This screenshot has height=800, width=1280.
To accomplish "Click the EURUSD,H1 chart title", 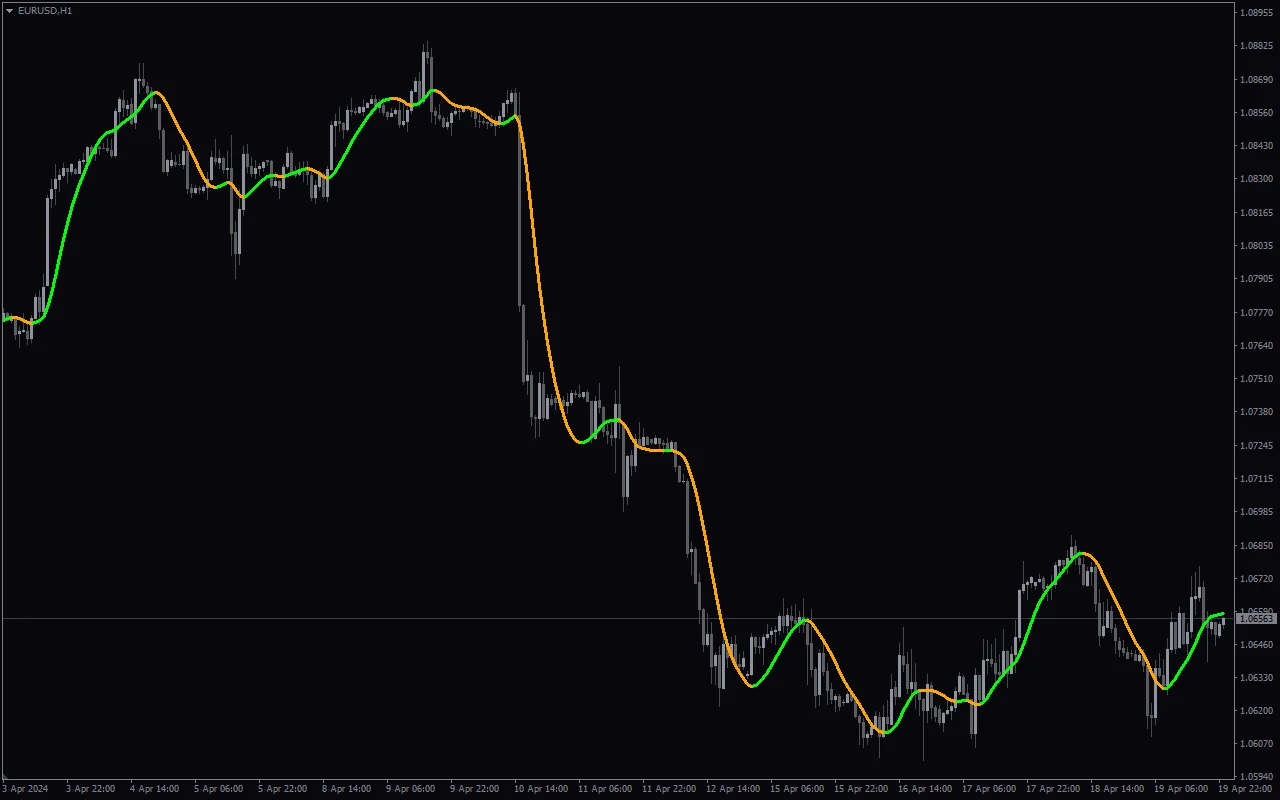I will [45, 10].
